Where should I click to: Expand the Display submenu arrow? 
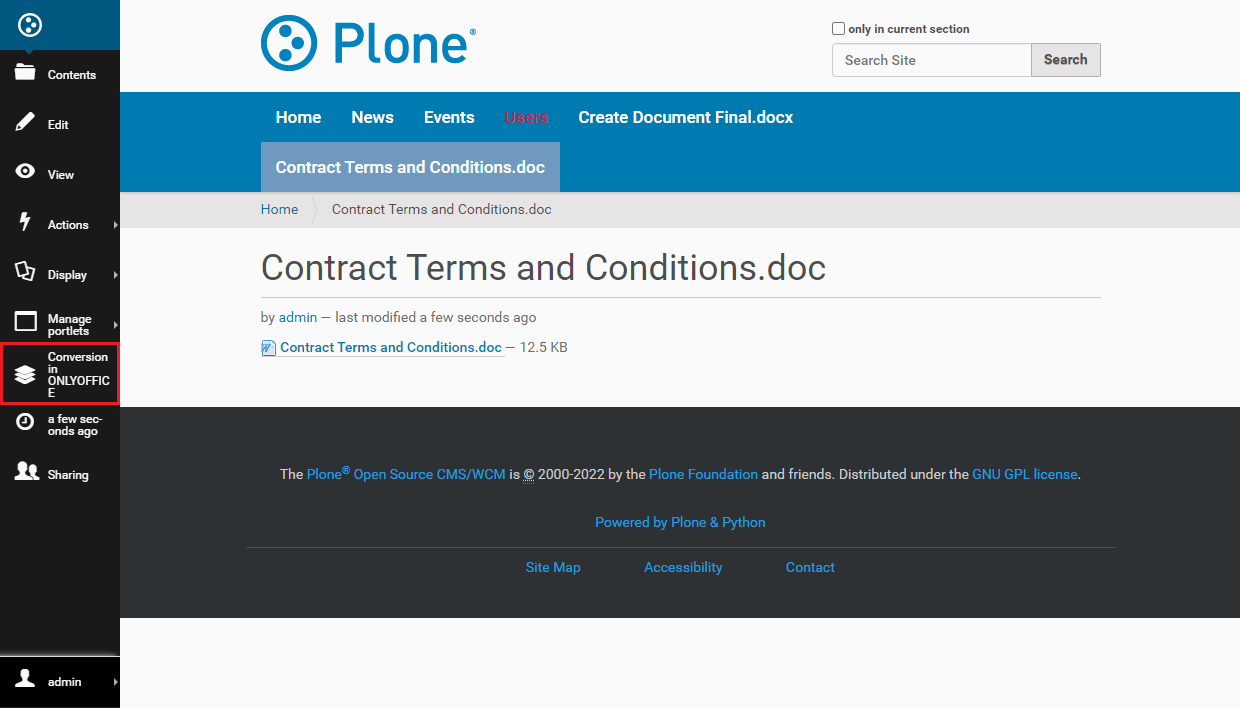(115, 275)
